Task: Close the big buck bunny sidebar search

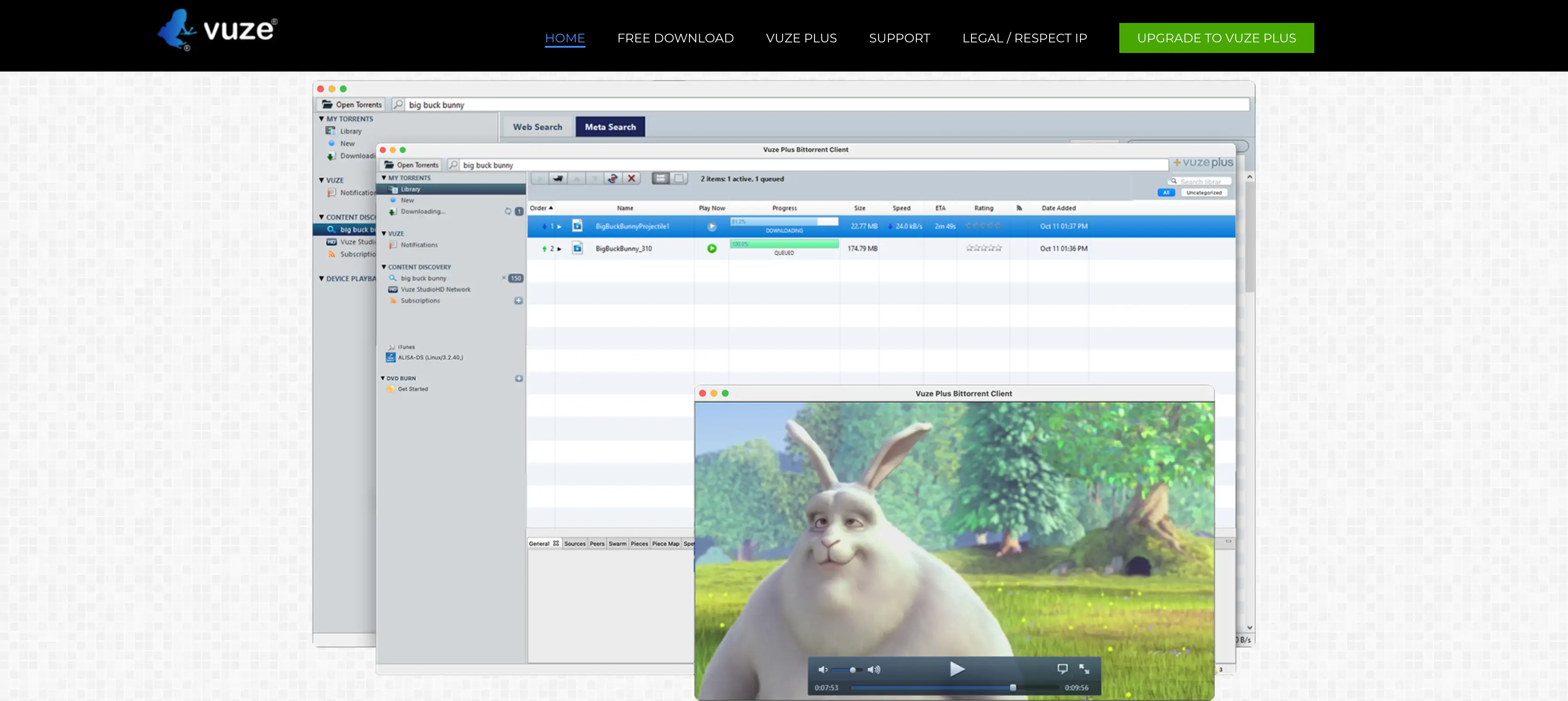Action: [x=503, y=278]
